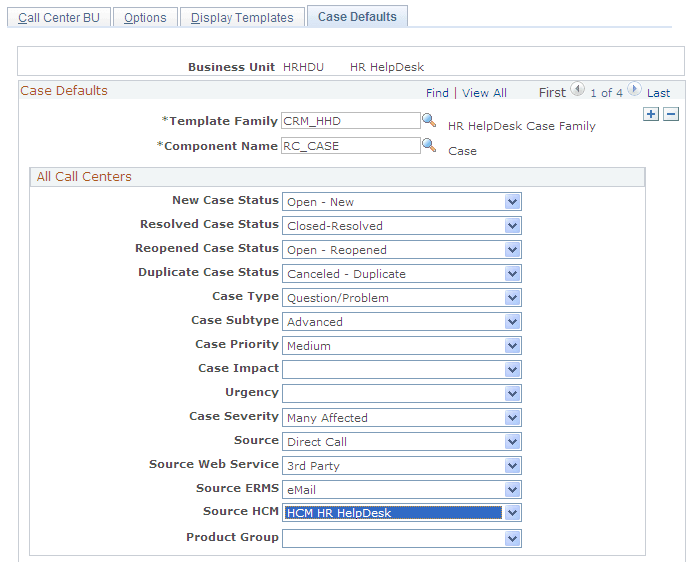
Task: Delete the current case defaults row
Action: [671, 114]
